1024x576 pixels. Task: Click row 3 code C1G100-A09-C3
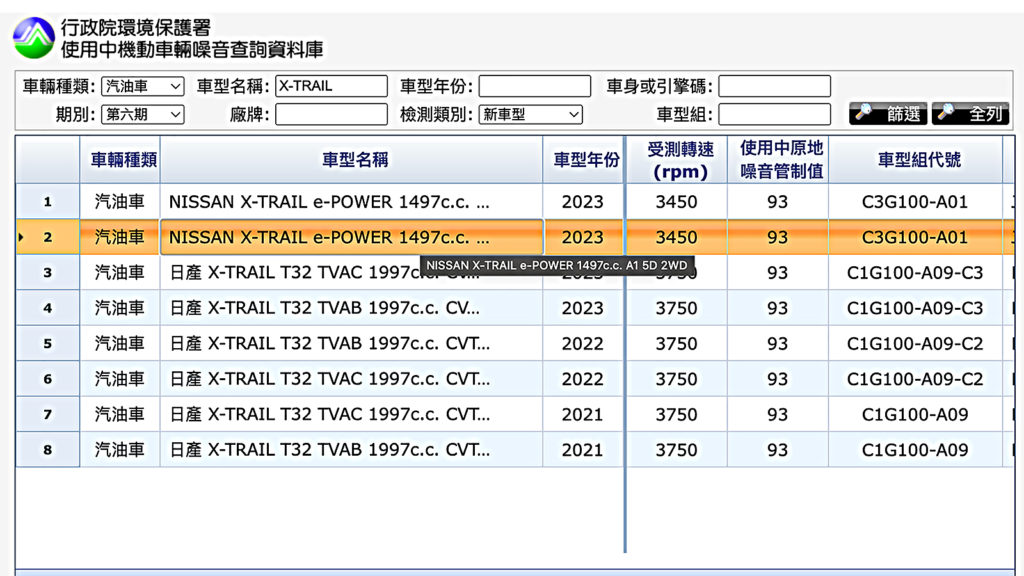pos(915,272)
